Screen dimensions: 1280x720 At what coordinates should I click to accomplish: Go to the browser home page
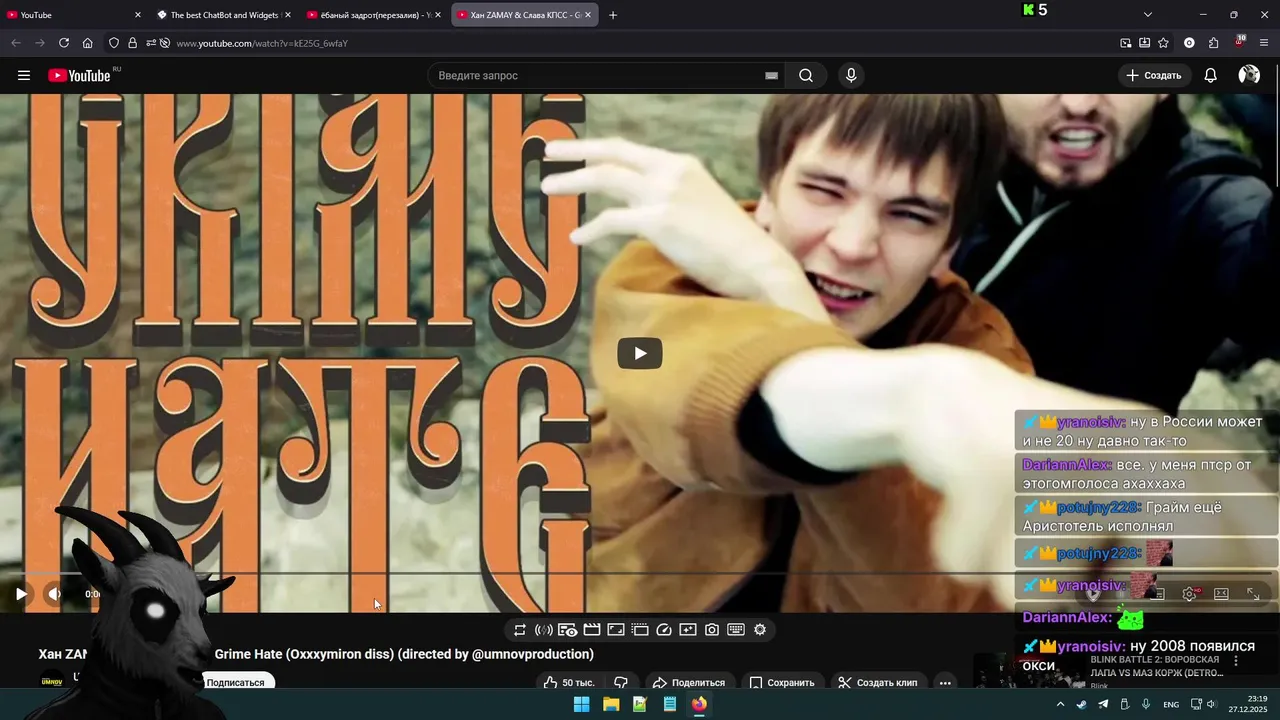[88, 43]
